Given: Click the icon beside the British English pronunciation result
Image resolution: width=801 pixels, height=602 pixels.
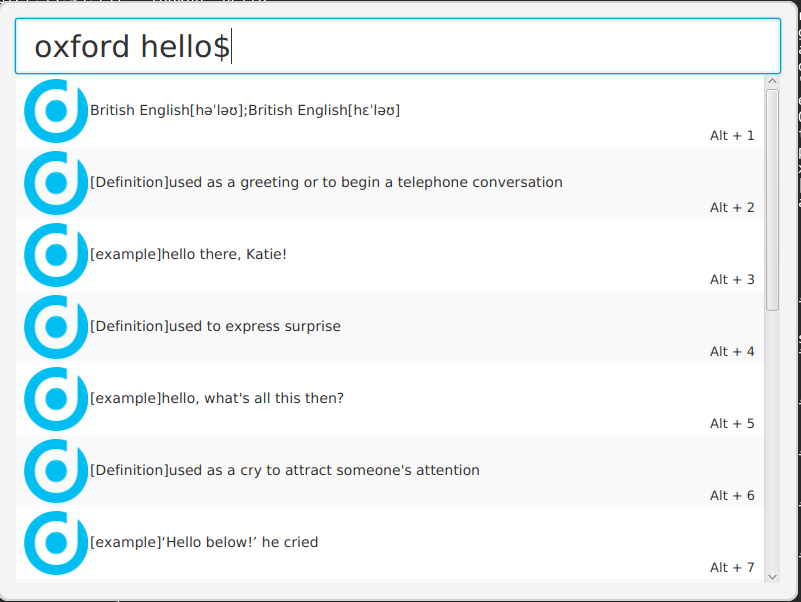Looking at the screenshot, I should (x=56, y=111).
